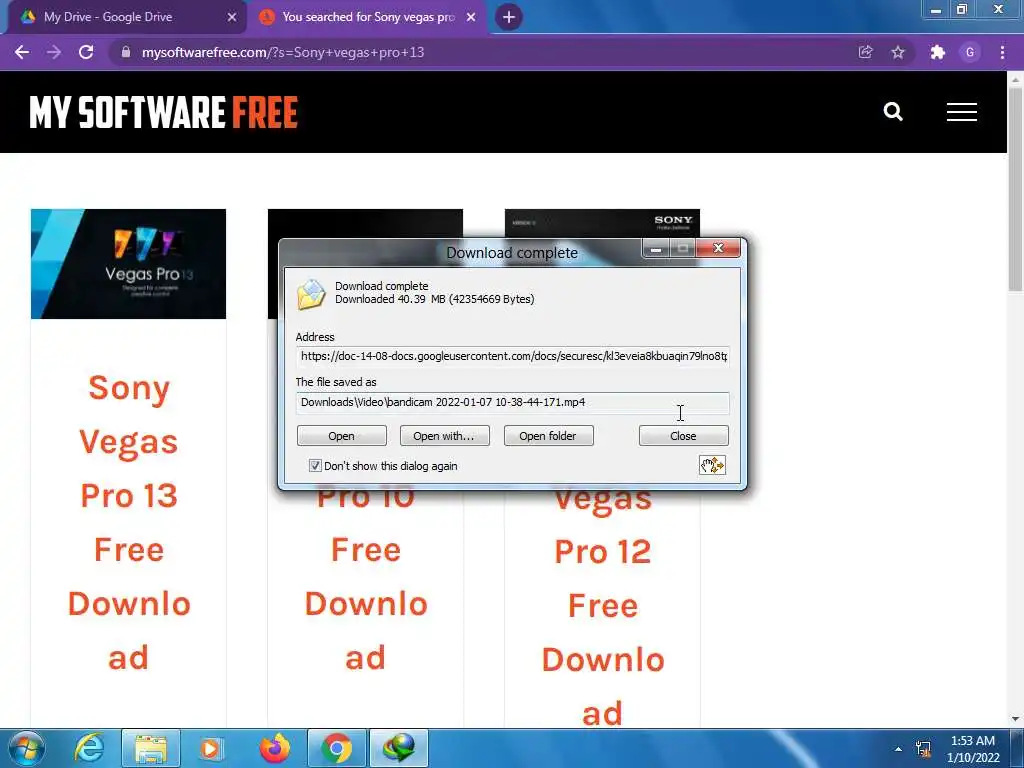Image resolution: width=1024 pixels, height=768 pixels.
Task: Click the Chrome forward arrow
Action: [54, 52]
